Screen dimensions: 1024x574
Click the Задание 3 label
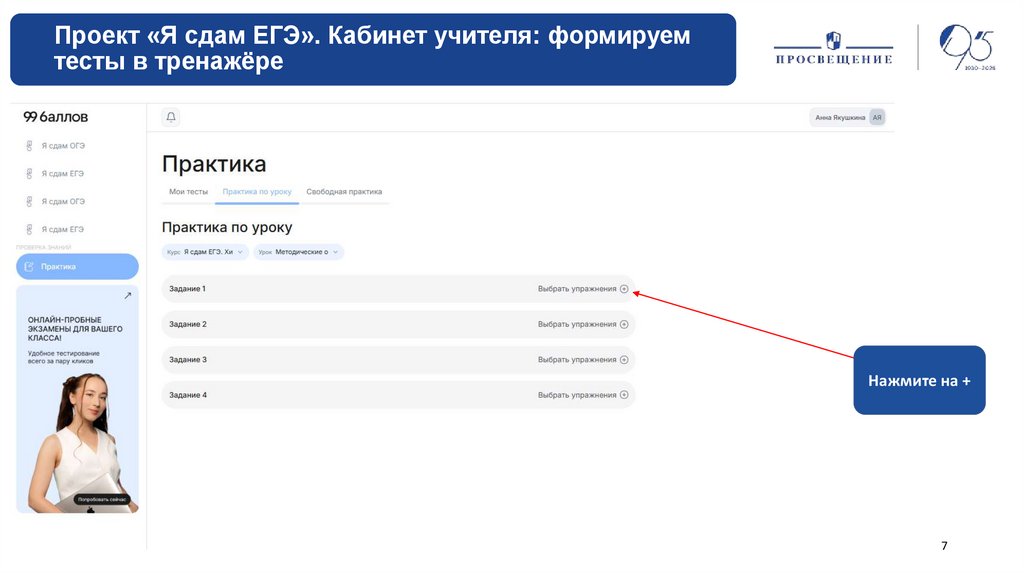pyautogui.click(x=187, y=360)
